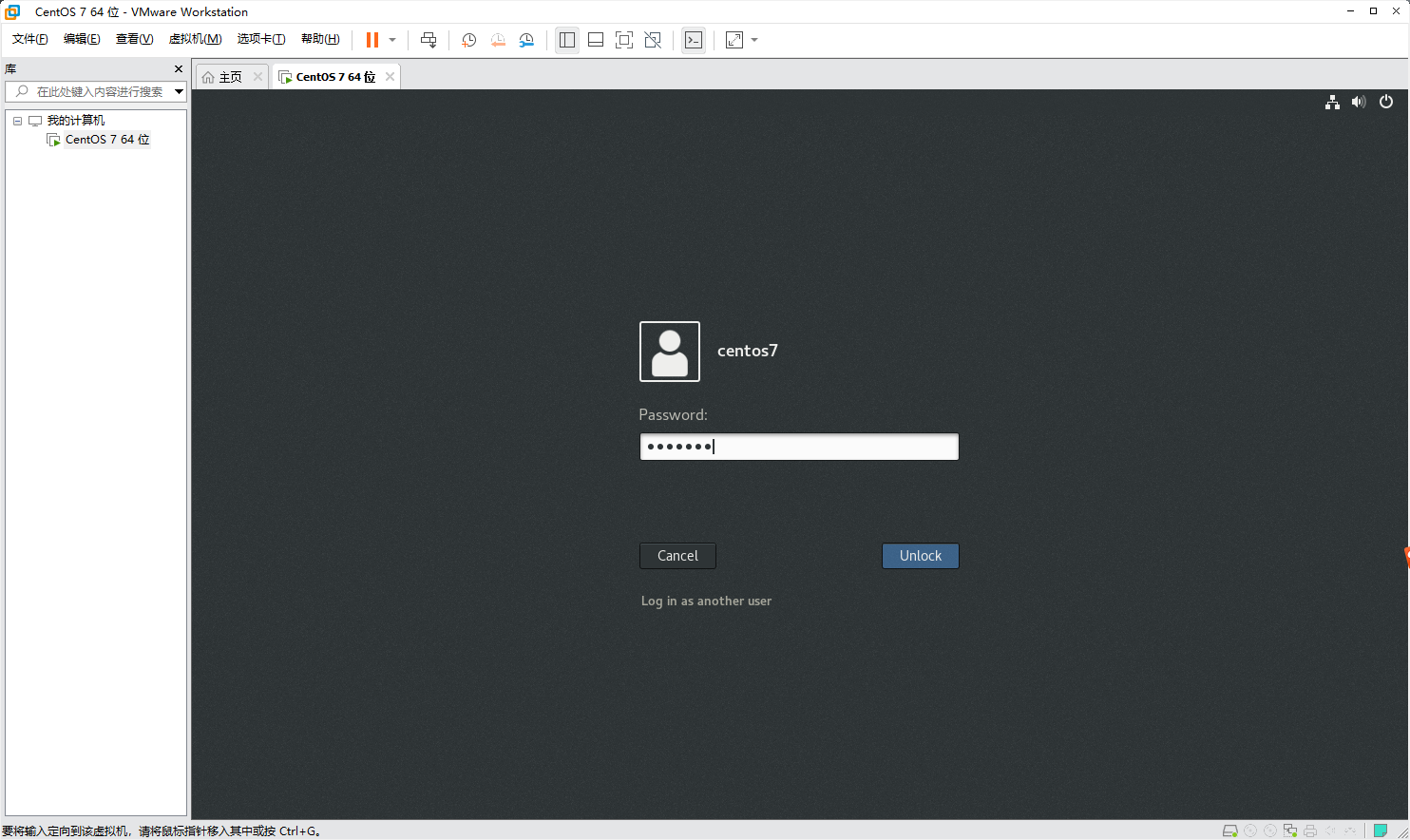1410x840 pixels.
Task: Click the search magnifier icon in library
Action: (22, 91)
